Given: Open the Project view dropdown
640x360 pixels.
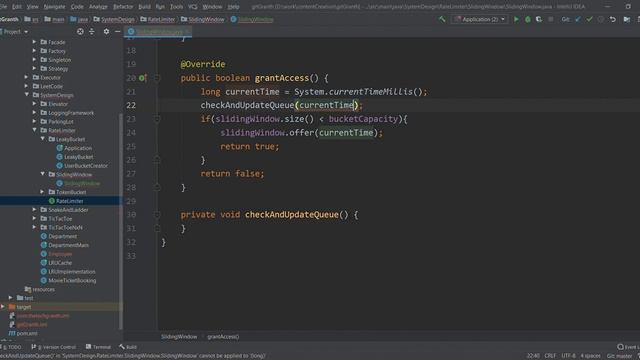Looking at the screenshot, I should tap(16, 31).
